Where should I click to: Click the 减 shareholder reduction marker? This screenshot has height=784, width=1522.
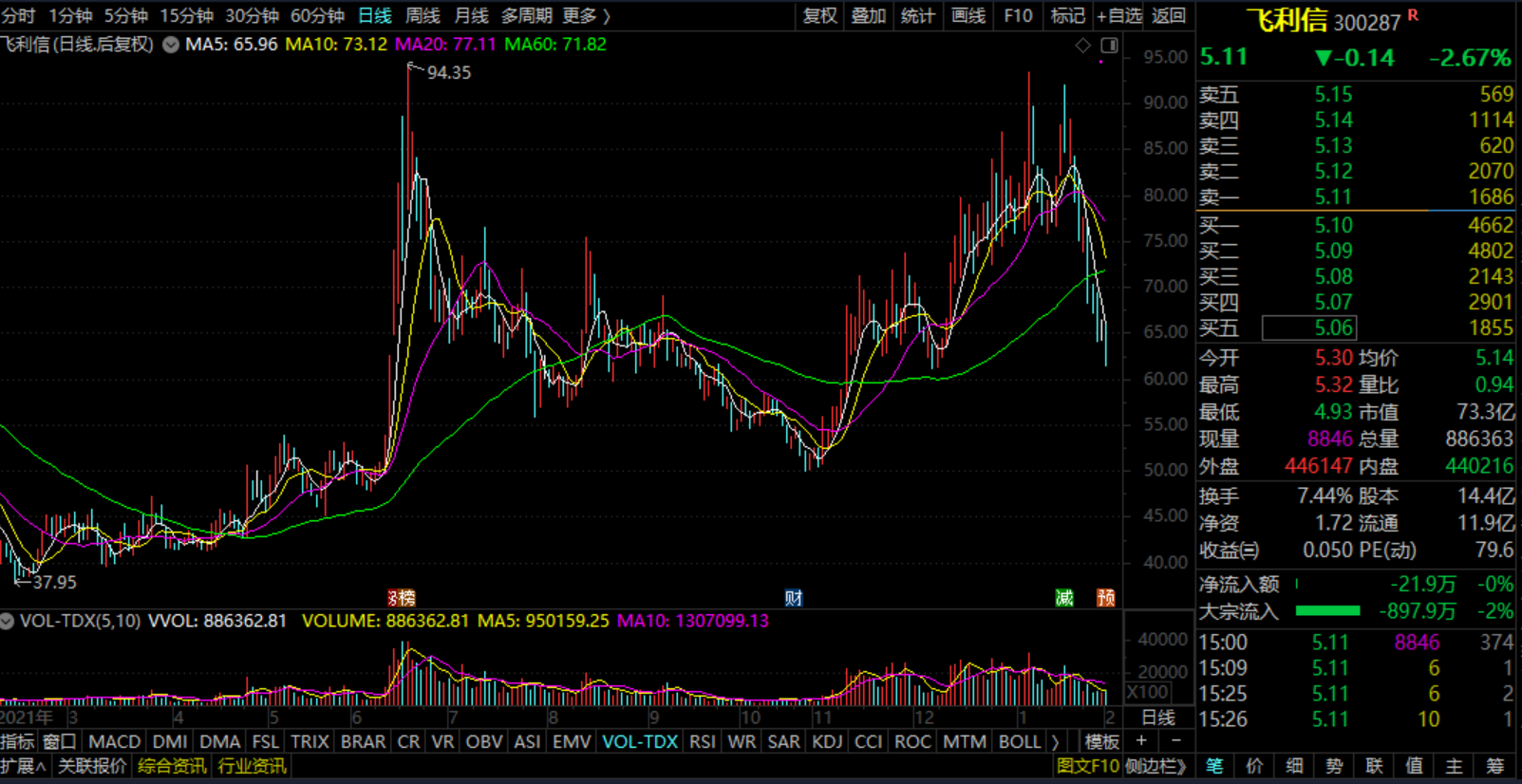tap(1065, 598)
